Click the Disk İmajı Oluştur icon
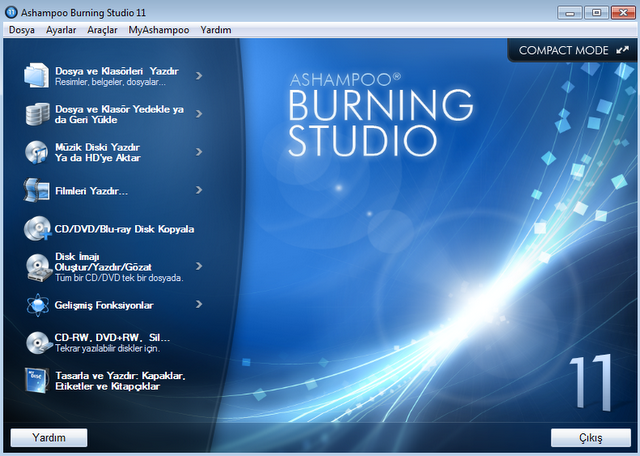The width and height of the screenshot is (640, 456). click(36, 267)
